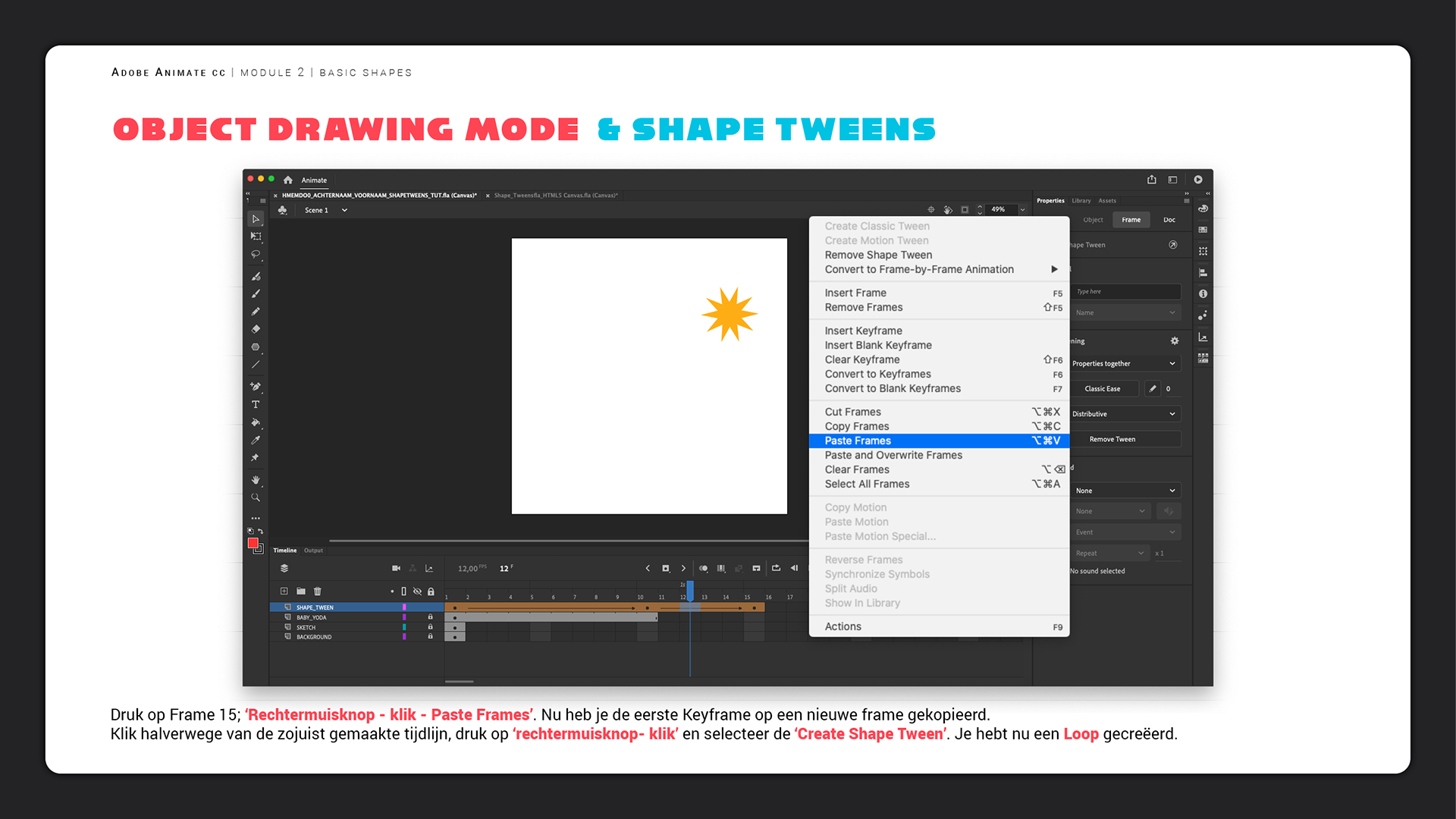Select the Hand tool

(x=256, y=480)
